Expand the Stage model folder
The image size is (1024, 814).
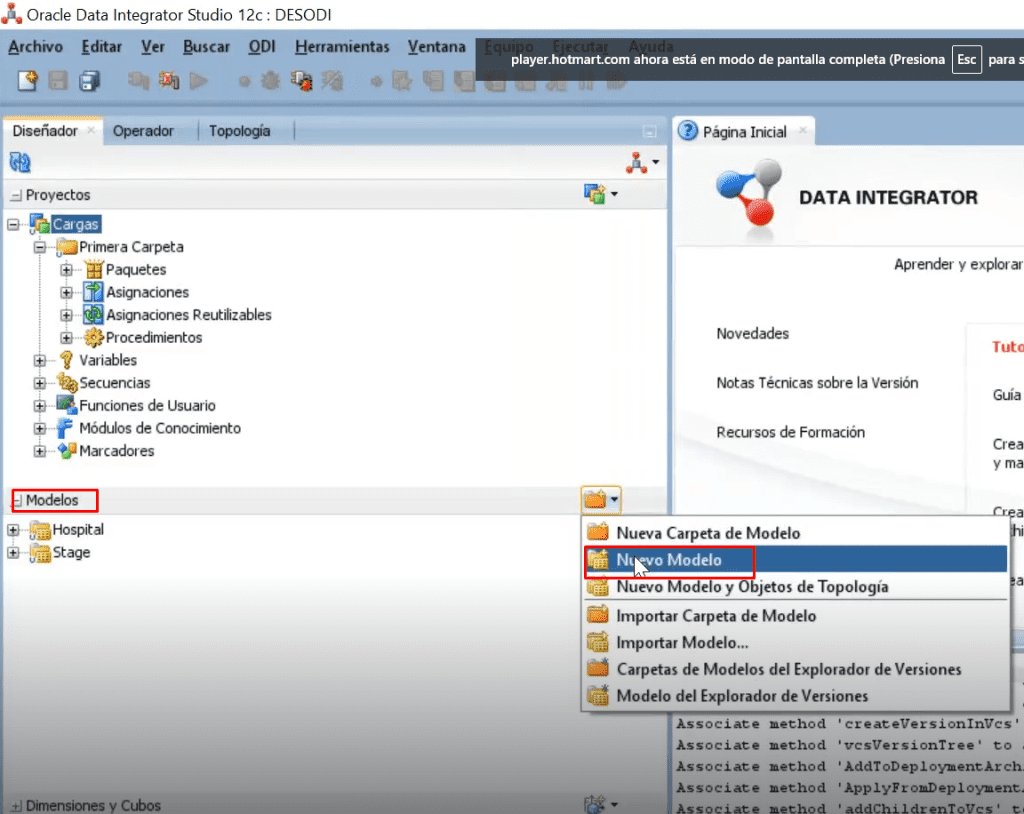coord(13,553)
